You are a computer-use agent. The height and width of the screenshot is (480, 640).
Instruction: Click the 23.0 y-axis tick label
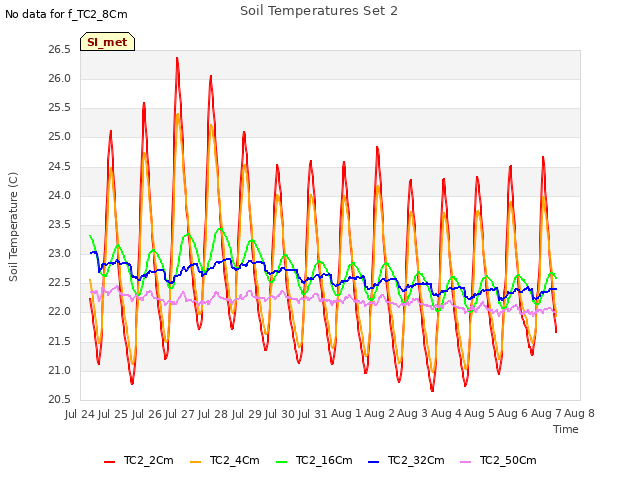pyautogui.click(x=60, y=254)
